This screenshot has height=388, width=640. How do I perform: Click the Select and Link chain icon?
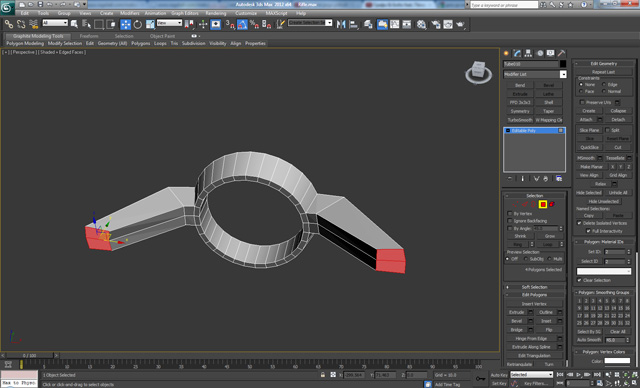9,24
